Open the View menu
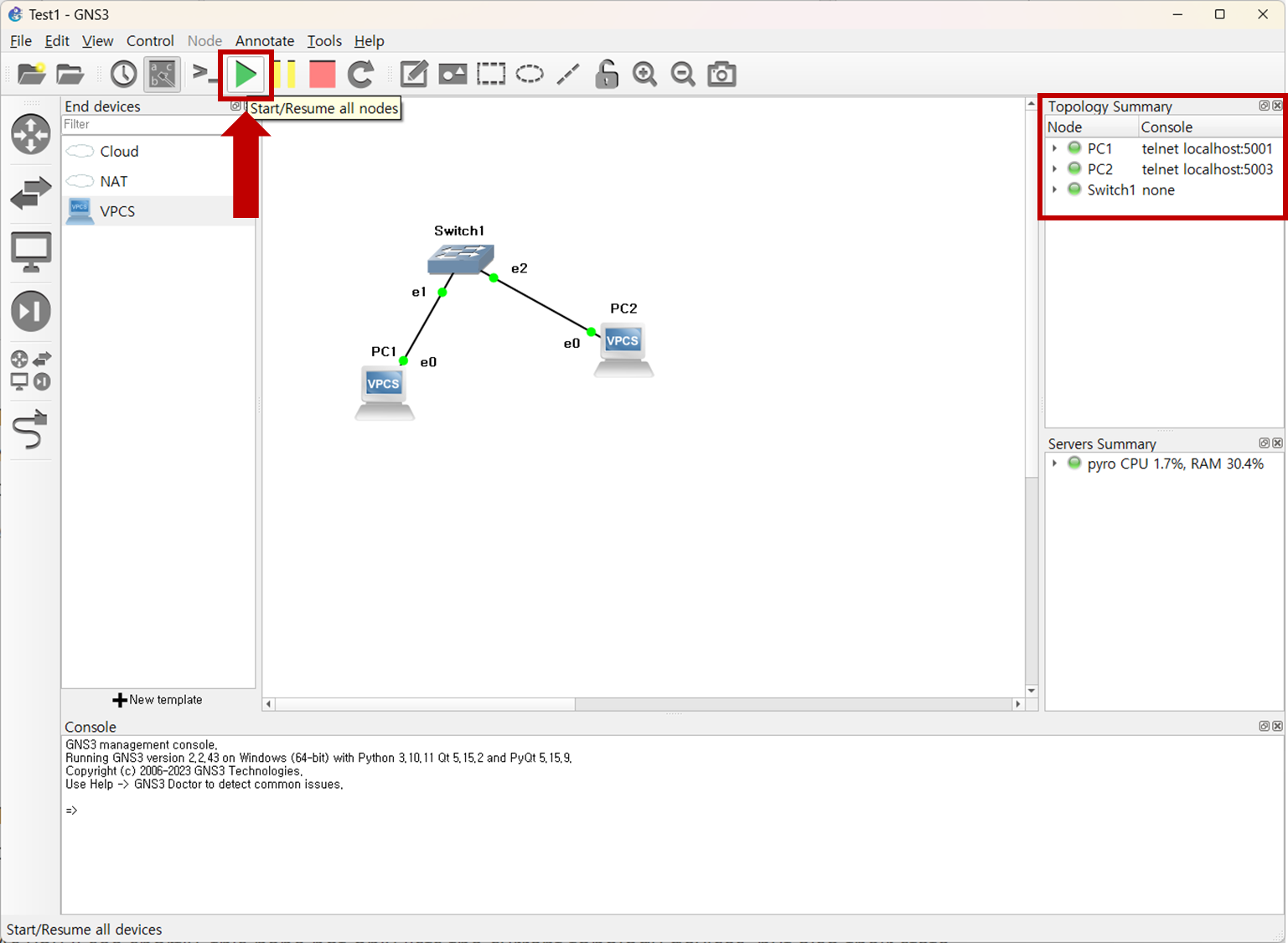 [97, 40]
